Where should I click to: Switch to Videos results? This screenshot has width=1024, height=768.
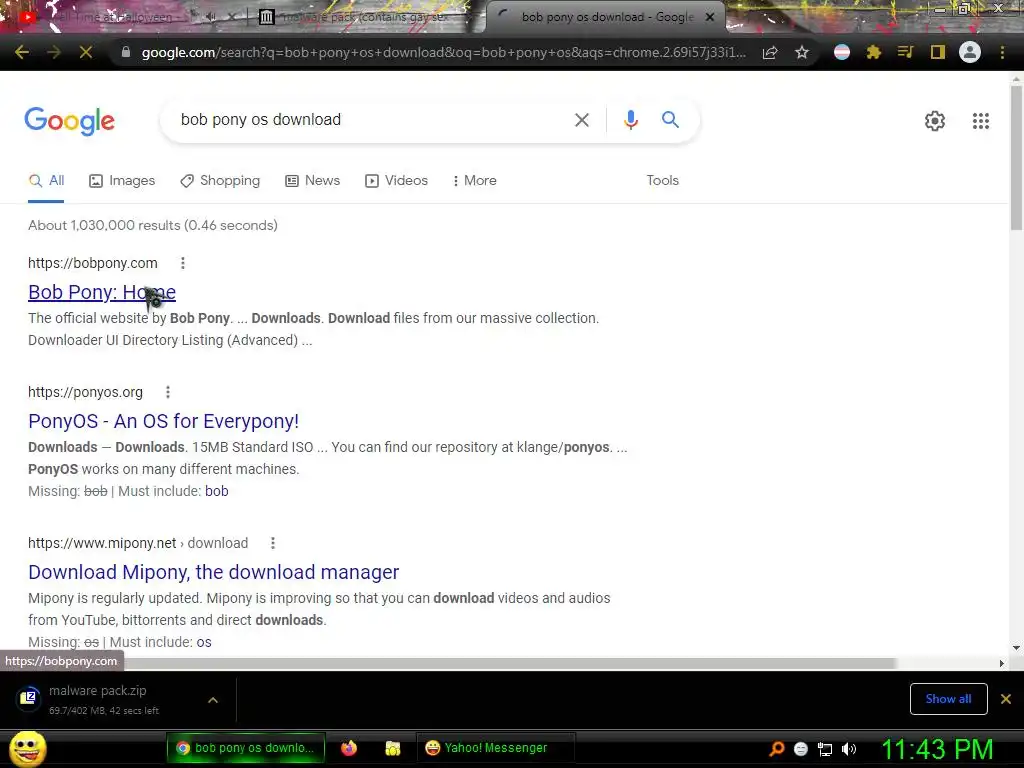(x=396, y=180)
